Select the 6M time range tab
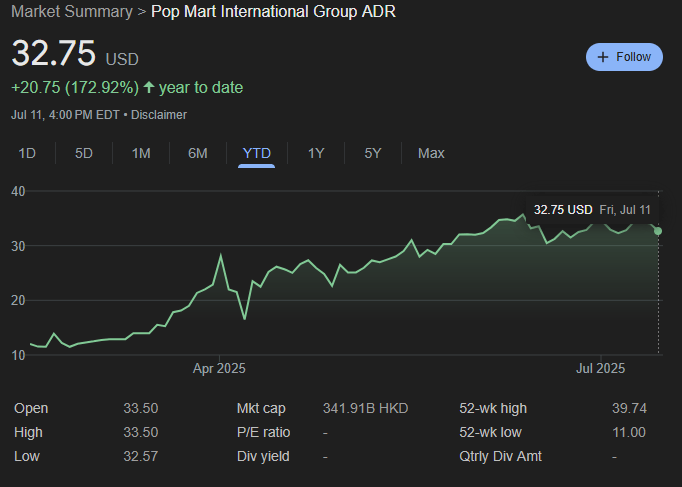This screenshot has height=487, width=682. [x=197, y=153]
